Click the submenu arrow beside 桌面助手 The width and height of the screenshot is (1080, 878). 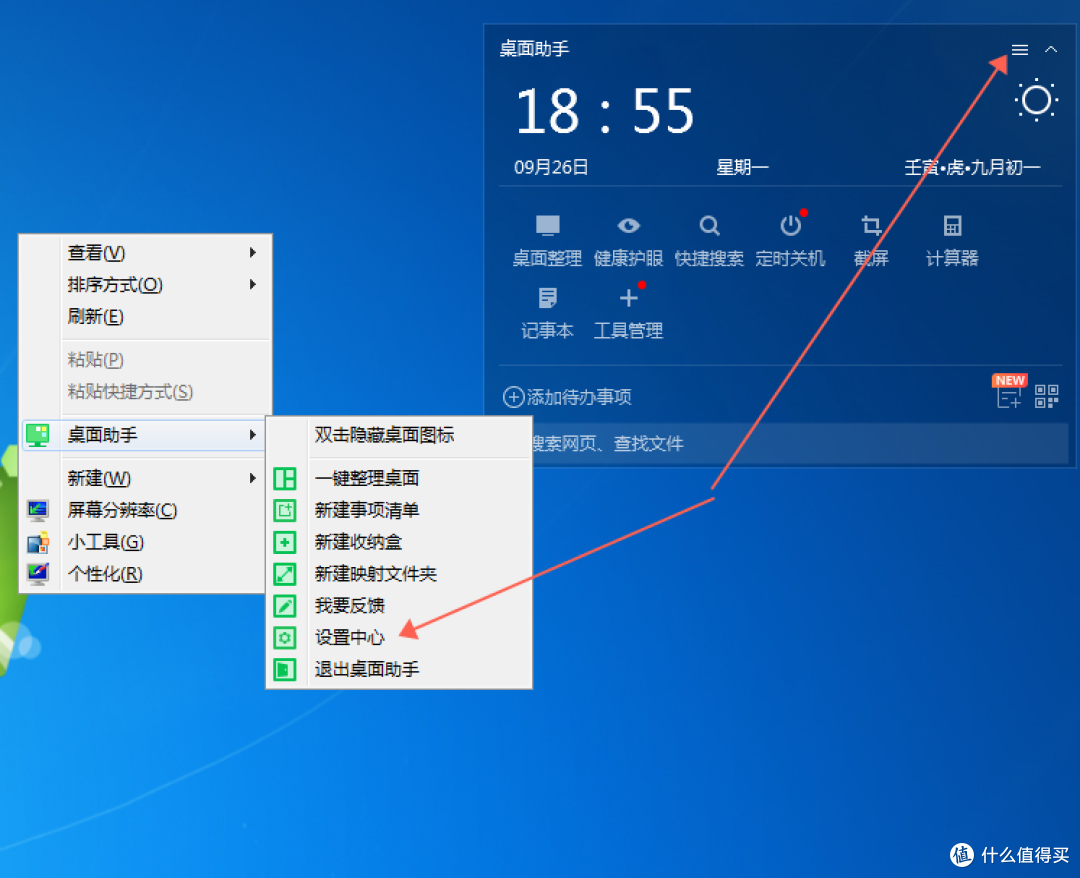pyautogui.click(x=253, y=435)
